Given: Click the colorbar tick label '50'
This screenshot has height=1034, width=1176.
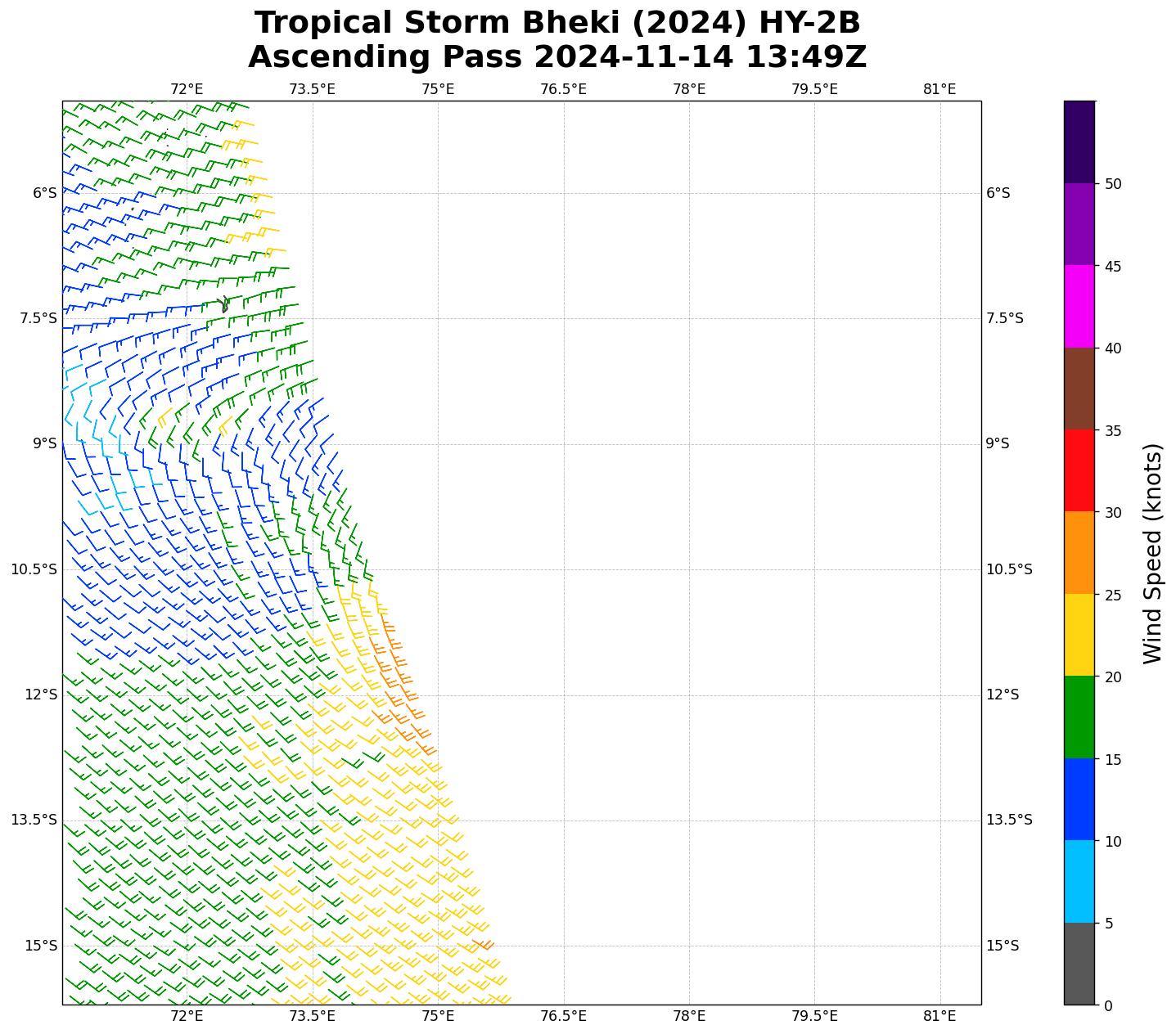Looking at the screenshot, I should pyautogui.click(x=1112, y=184).
